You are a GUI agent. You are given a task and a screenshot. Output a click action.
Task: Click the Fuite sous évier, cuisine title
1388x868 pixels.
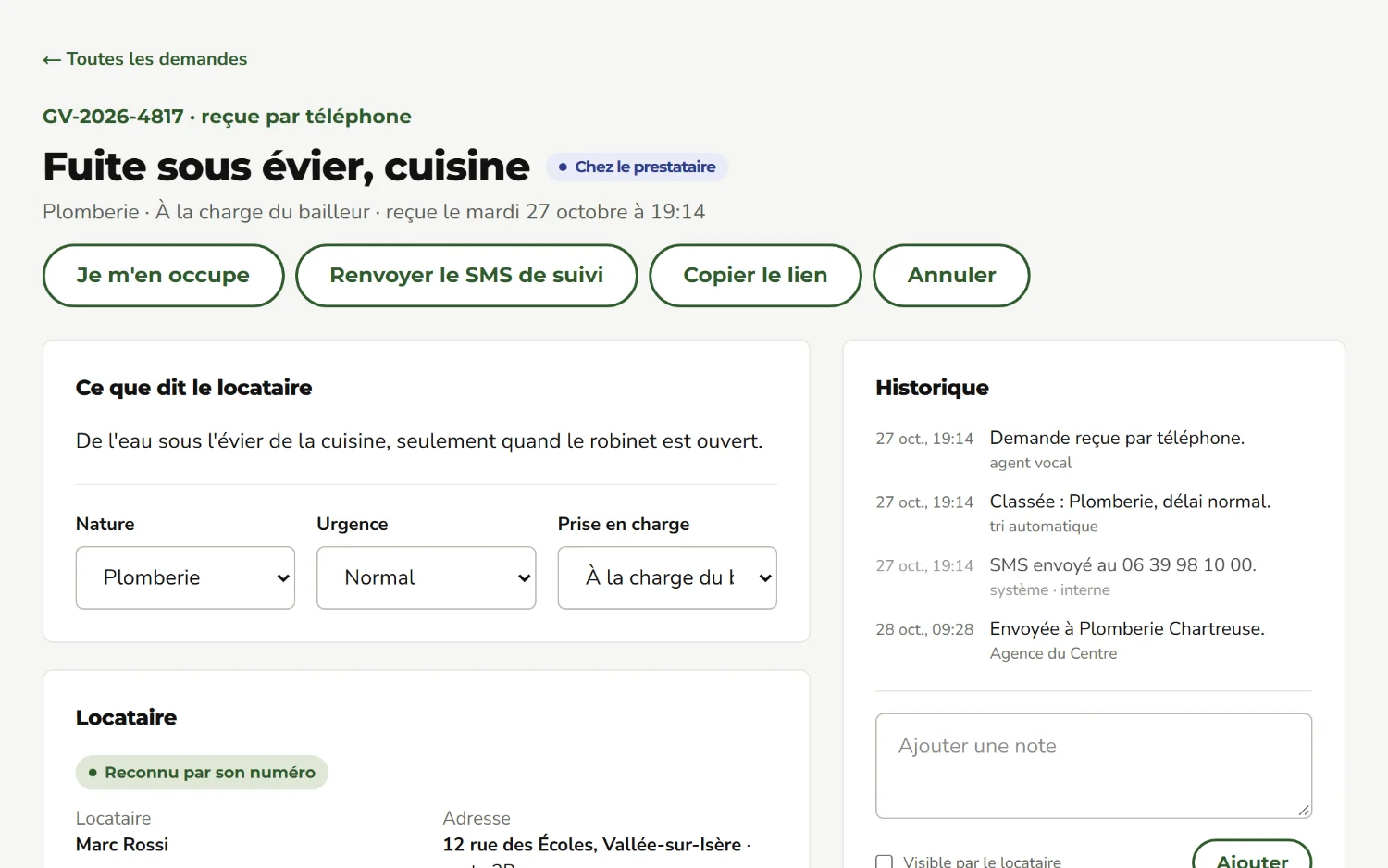[x=287, y=167]
